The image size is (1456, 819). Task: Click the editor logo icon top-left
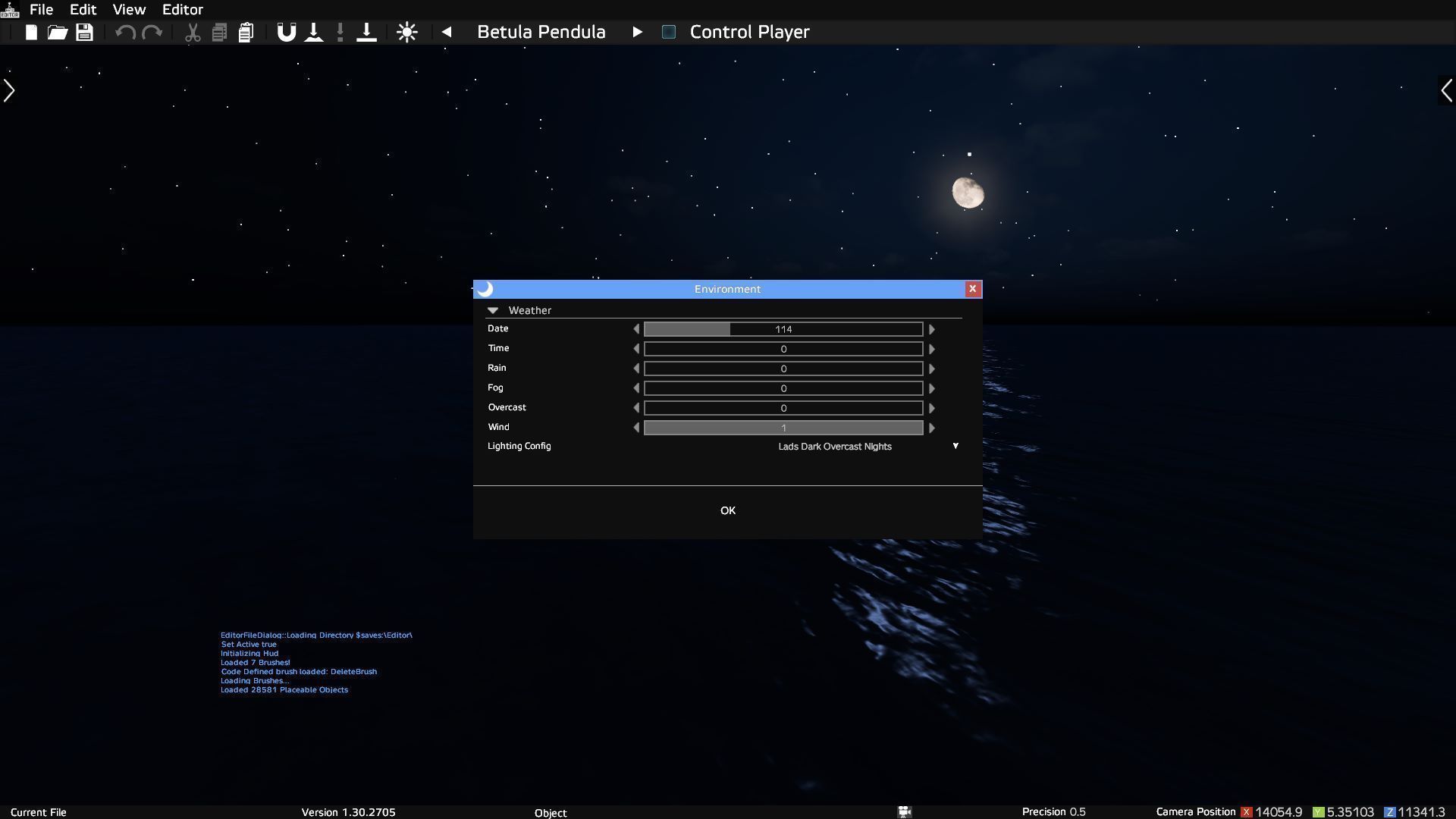coord(9,9)
